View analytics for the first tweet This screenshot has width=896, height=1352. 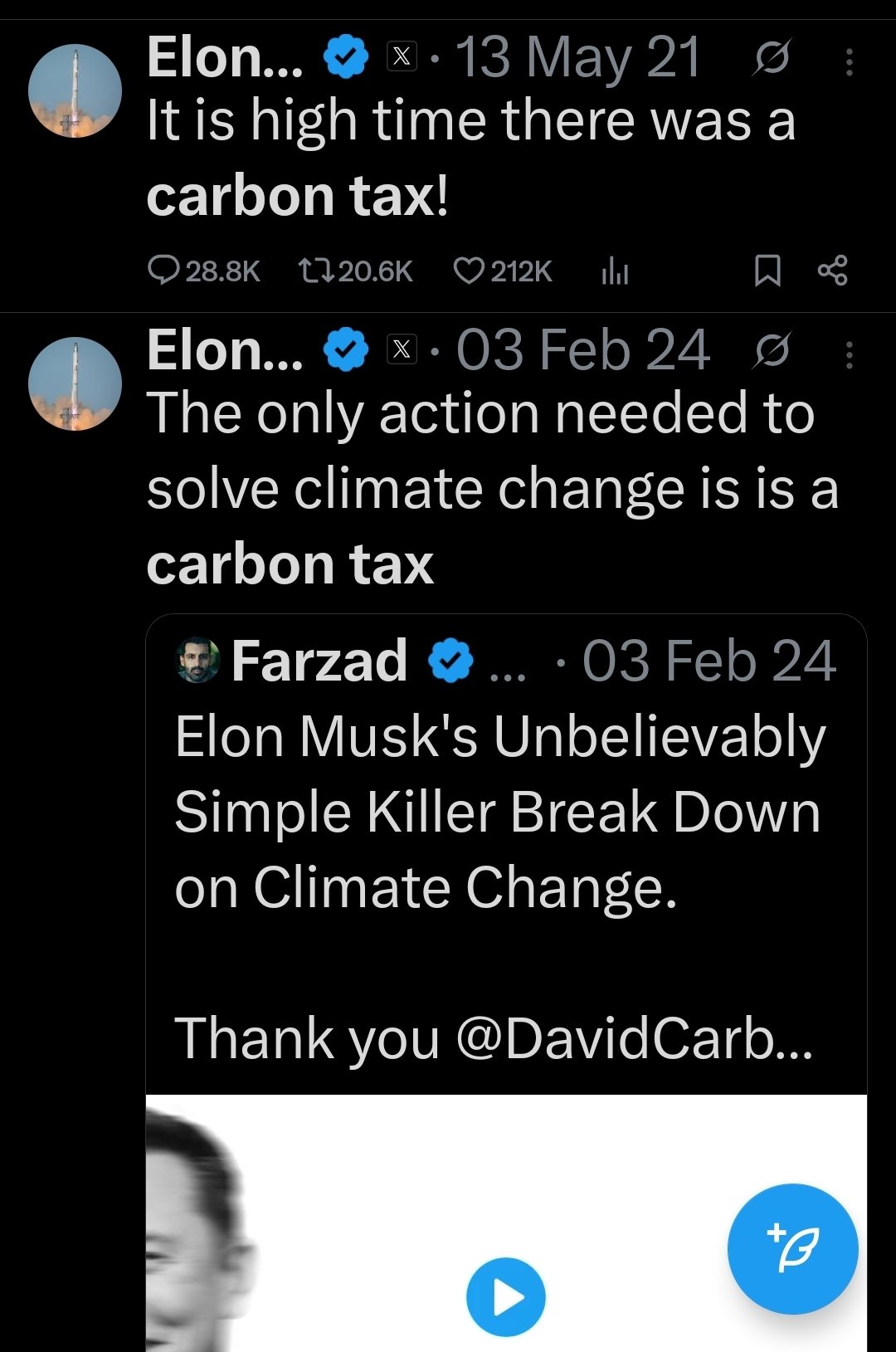click(x=615, y=271)
